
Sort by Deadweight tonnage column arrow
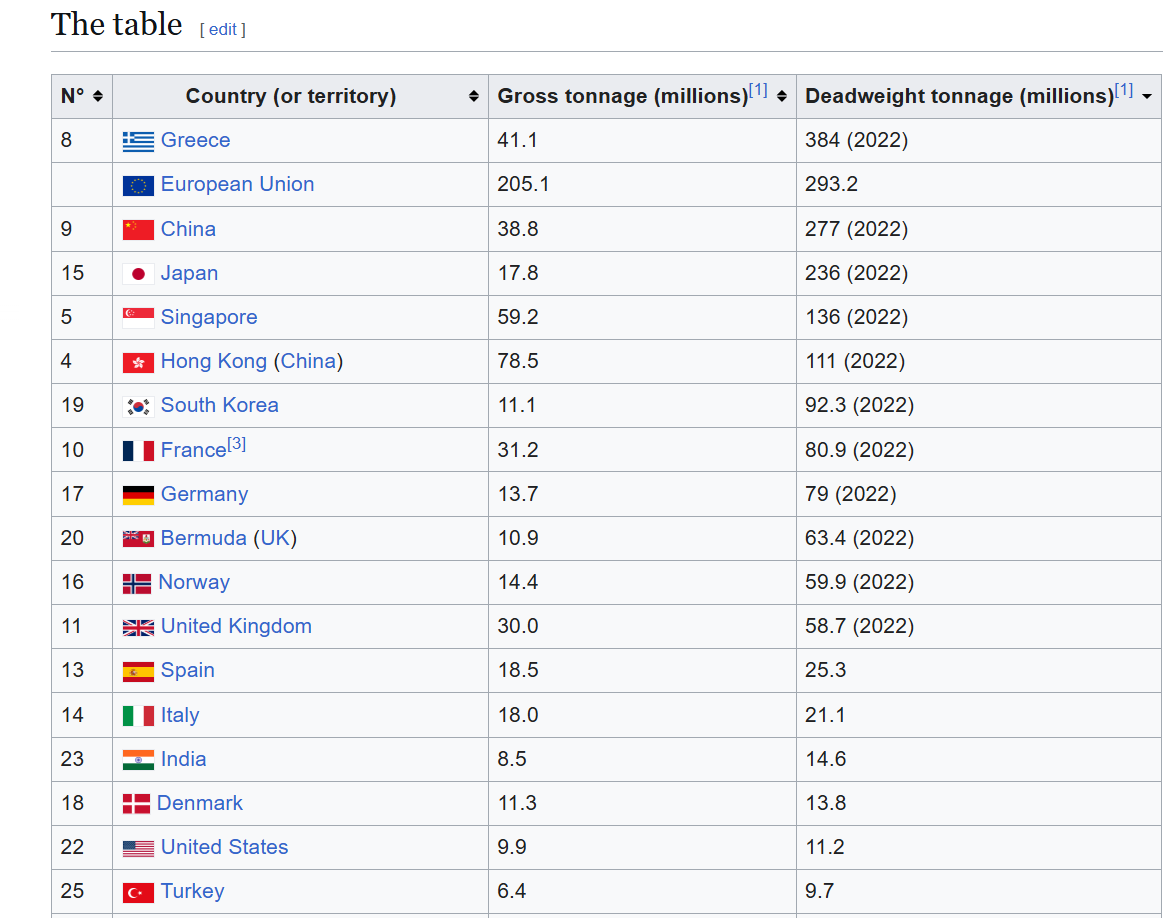pyautogui.click(x=1147, y=96)
